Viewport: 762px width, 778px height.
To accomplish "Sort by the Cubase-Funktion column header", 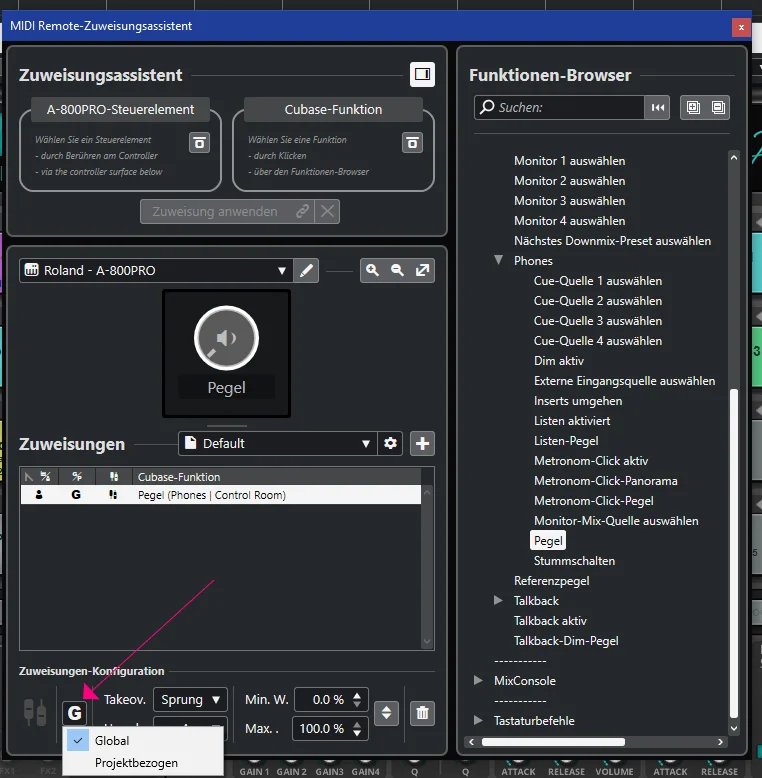I will pos(276,477).
